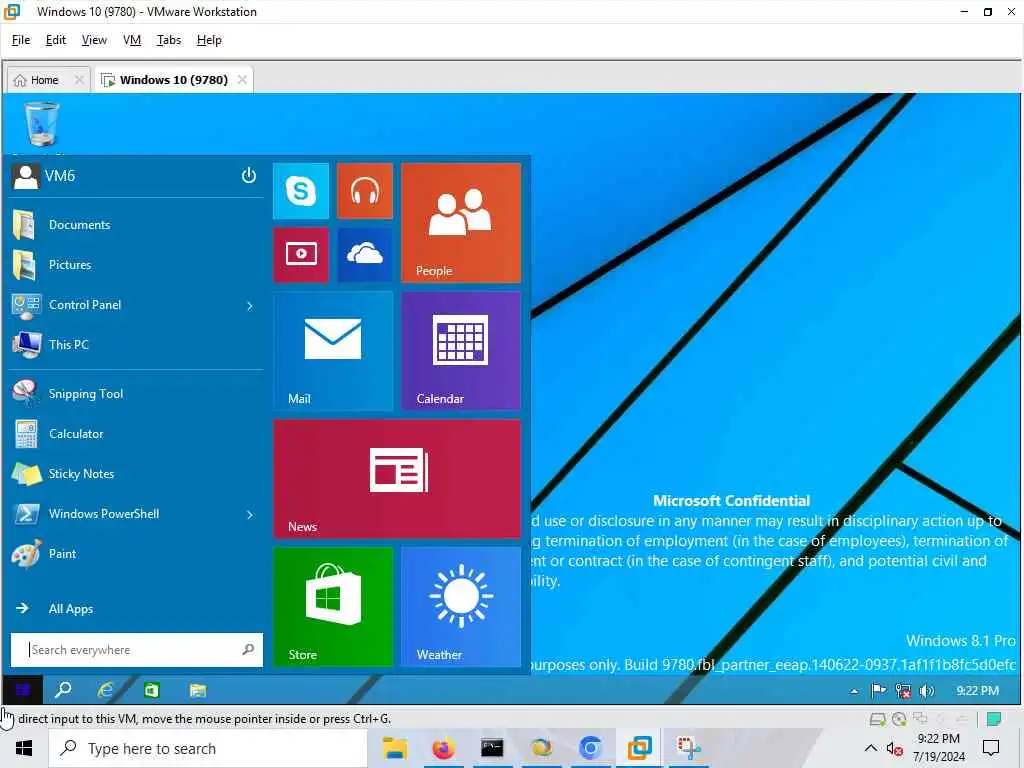Open the Calendar tile

tap(461, 351)
